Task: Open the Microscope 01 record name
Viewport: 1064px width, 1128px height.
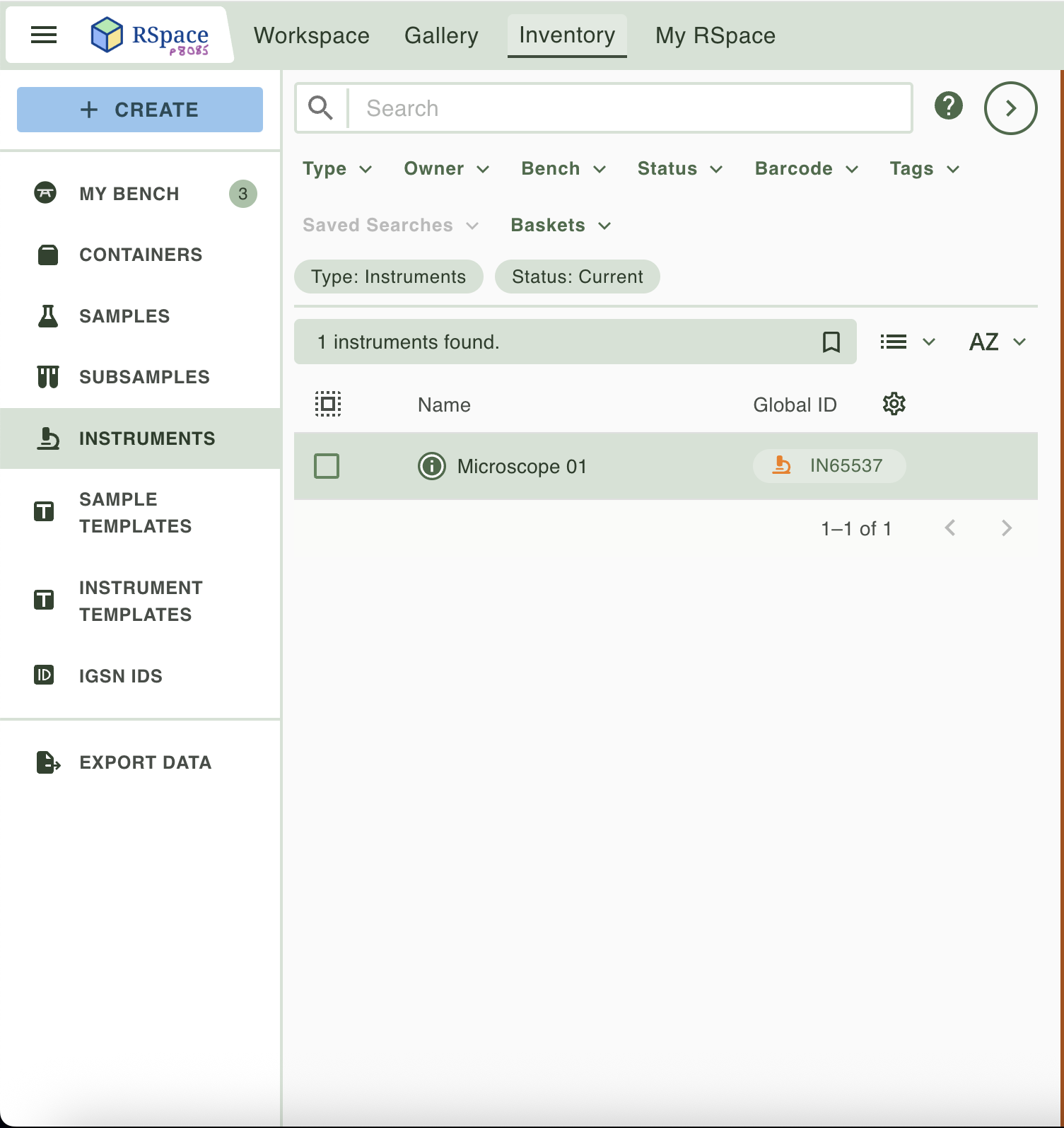Action: (522, 467)
